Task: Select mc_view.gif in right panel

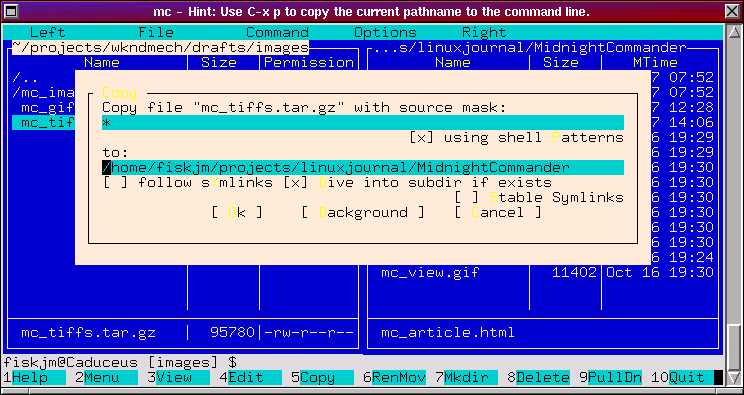Action: (x=430, y=273)
